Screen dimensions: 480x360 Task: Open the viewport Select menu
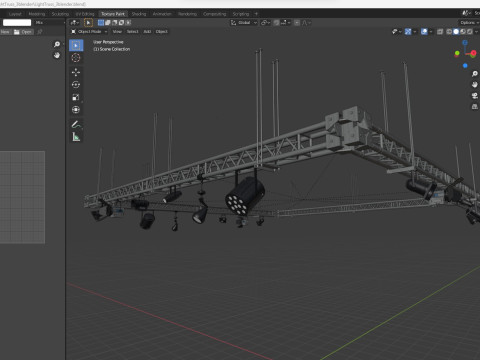coord(132,32)
